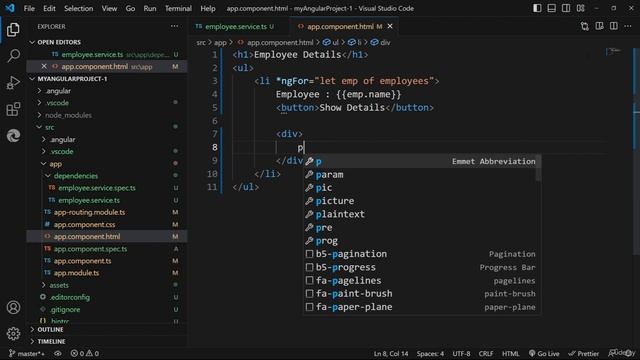Open the Accounts icon in activity bar

pyautogui.click(x=13, y=307)
